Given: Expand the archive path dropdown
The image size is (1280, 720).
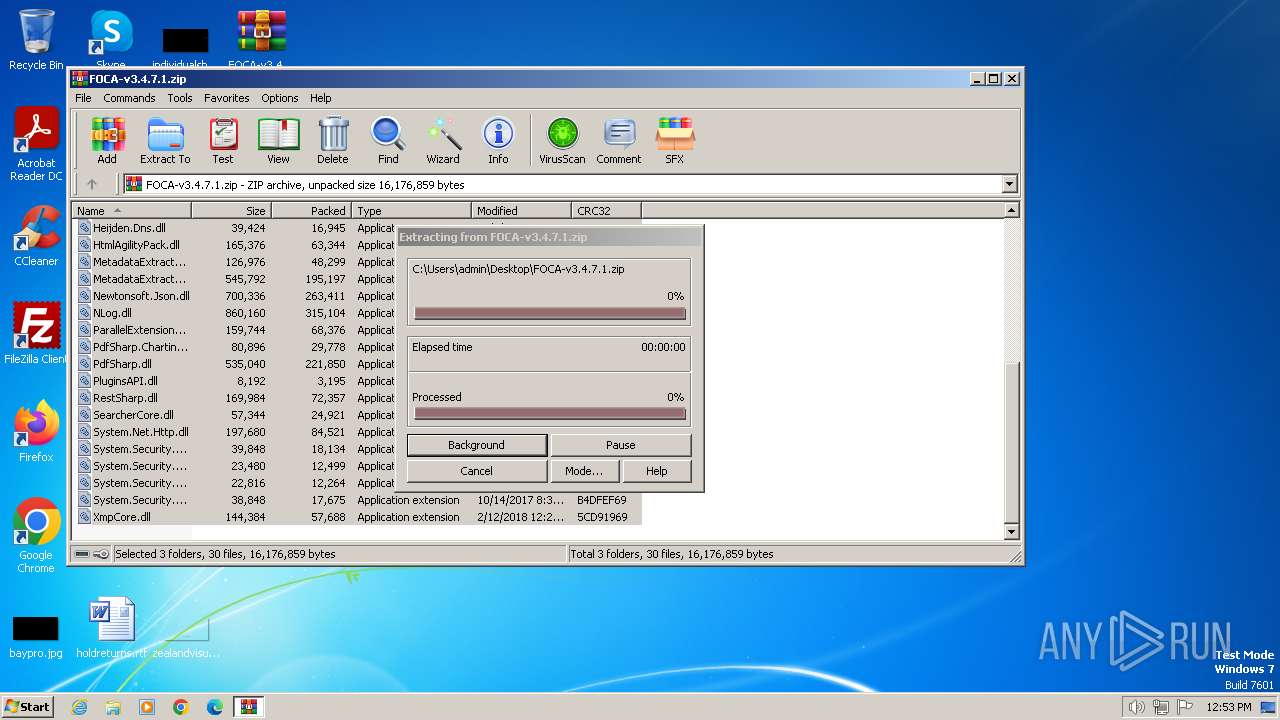Looking at the screenshot, I should click(1009, 184).
